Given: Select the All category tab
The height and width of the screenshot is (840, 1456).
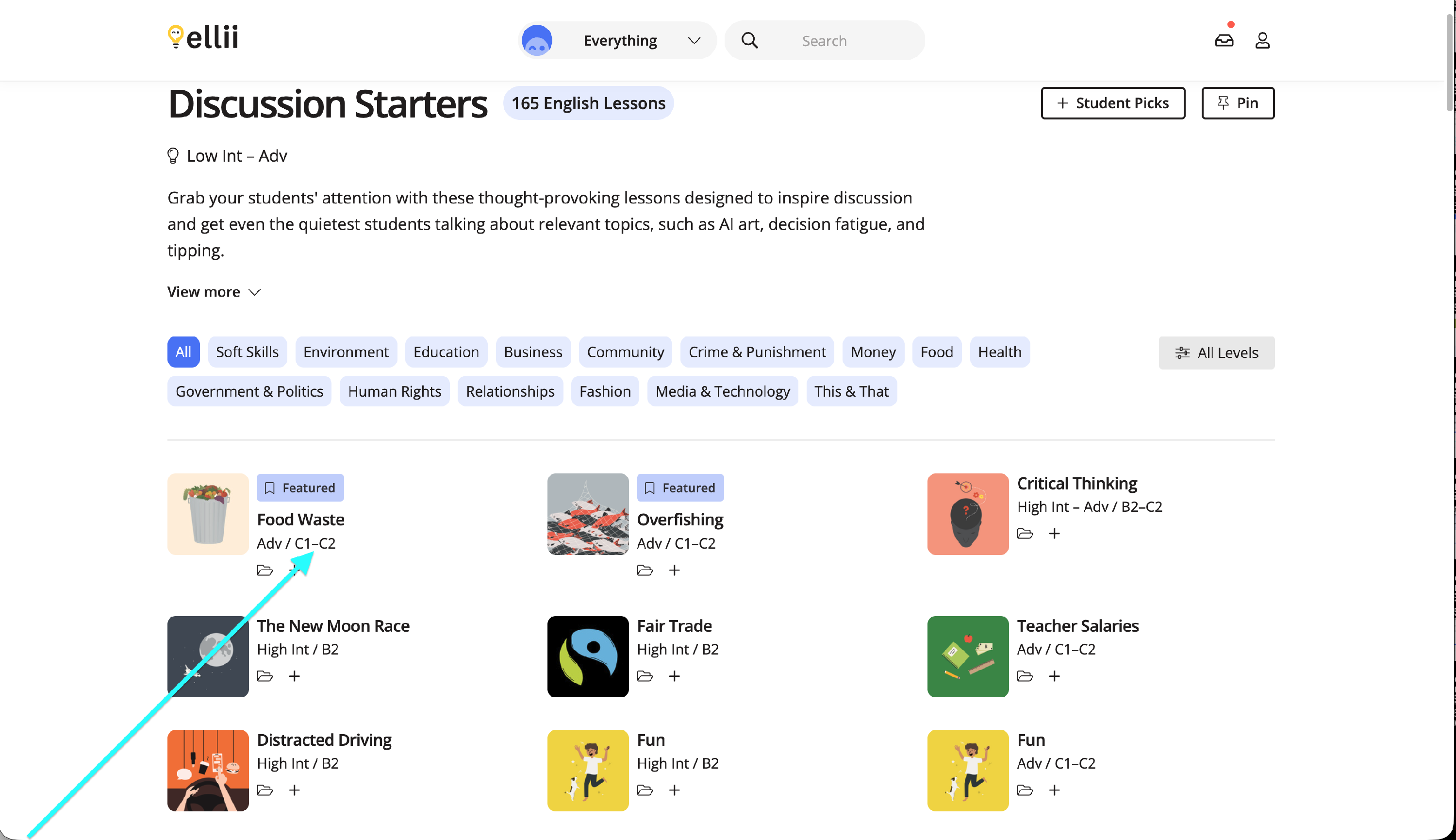Looking at the screenshot, I should pos(183,352).
